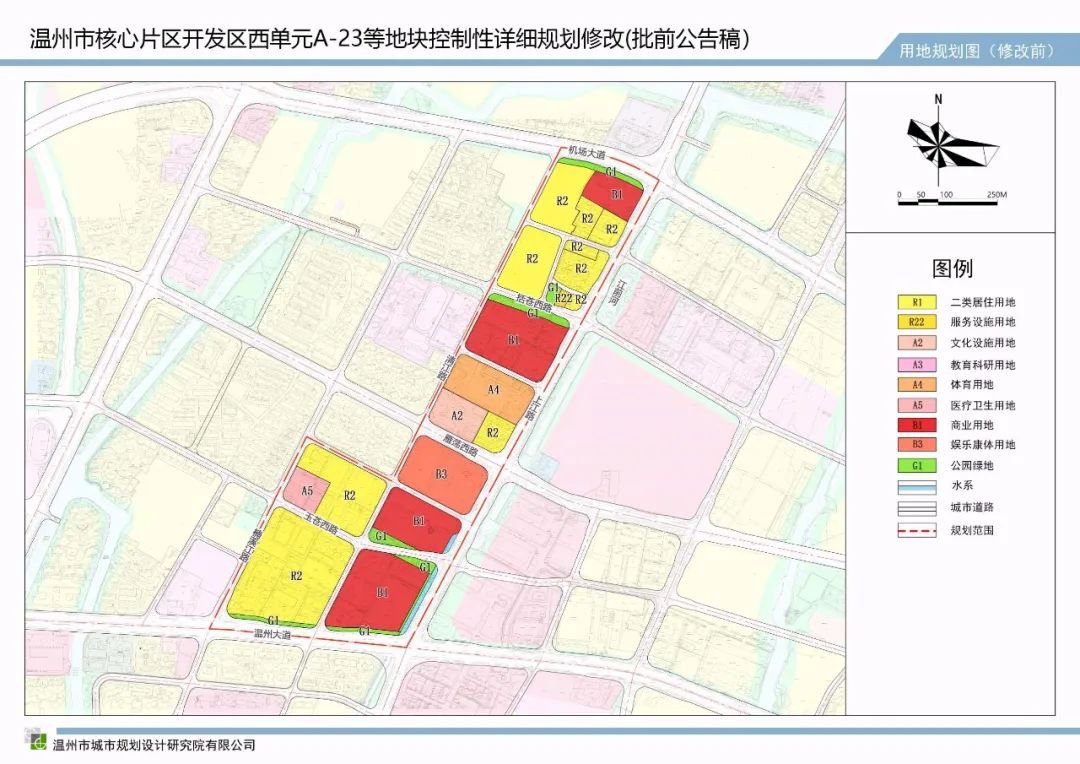Click the 温州市城市规划设计研究院有限公司 footer text
This screenshot has width=1080, height=764.
point(154,745)
